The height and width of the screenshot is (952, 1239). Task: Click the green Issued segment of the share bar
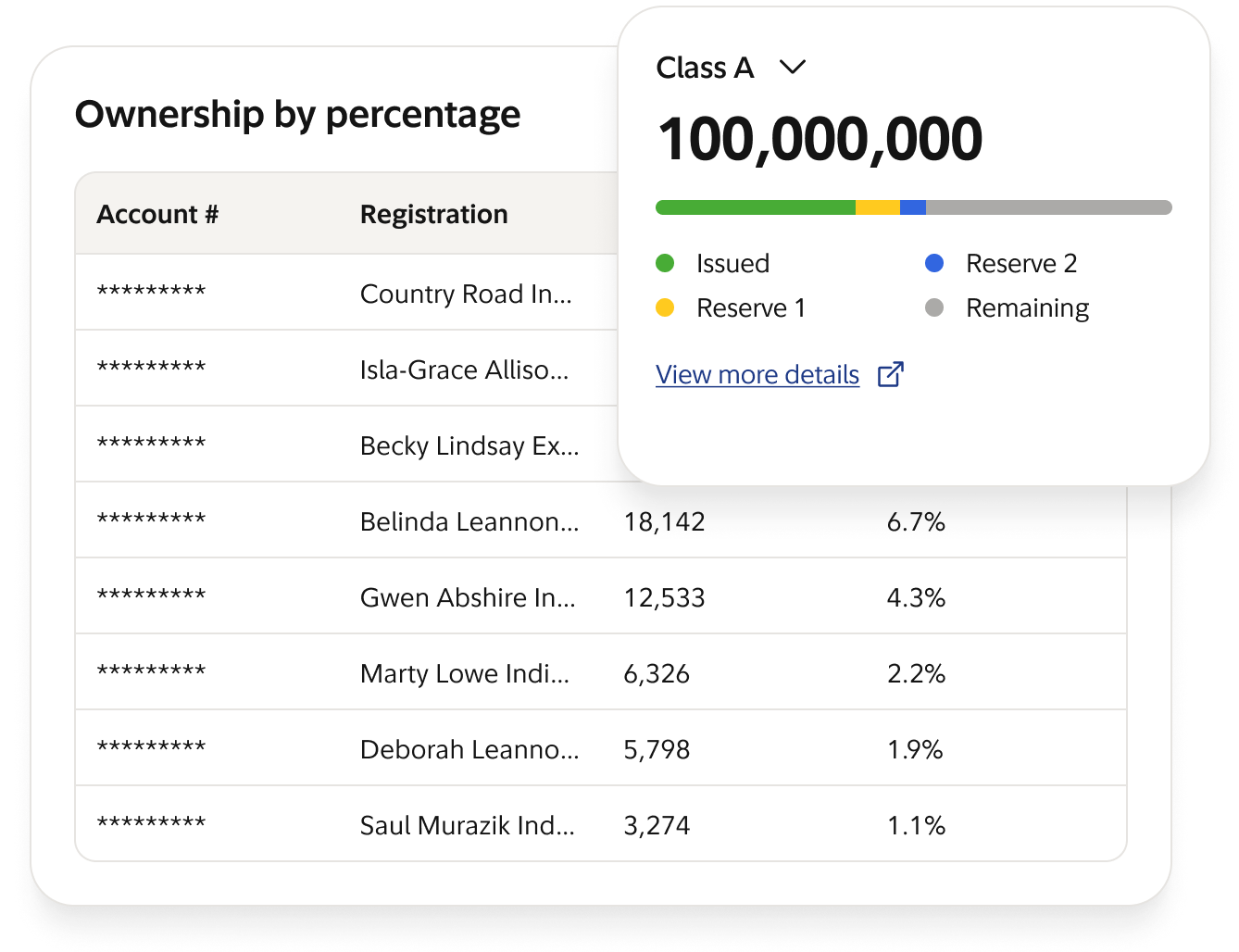(756, 207)
